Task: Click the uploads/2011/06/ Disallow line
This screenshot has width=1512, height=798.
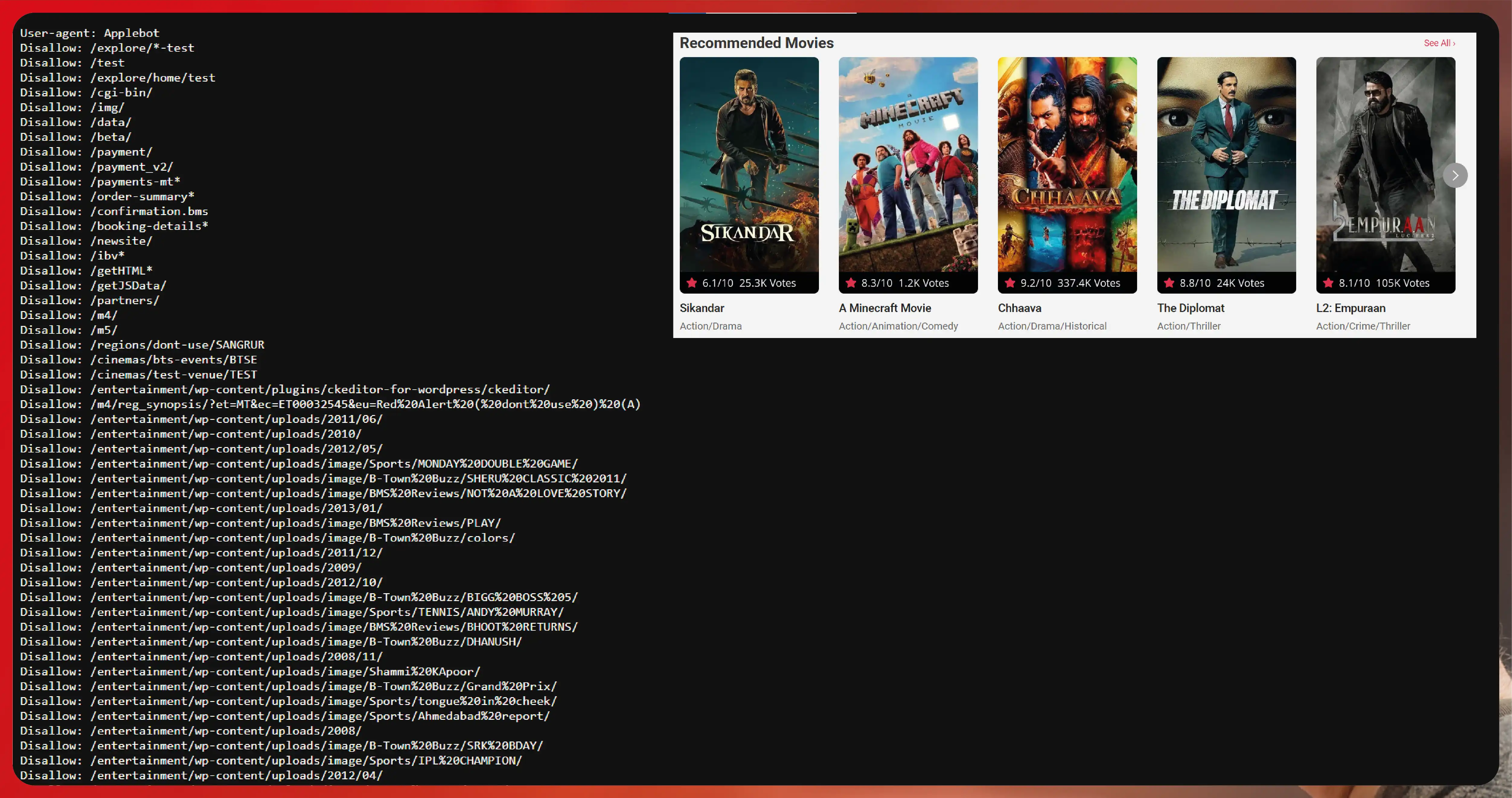Action: tap(201, 419)
